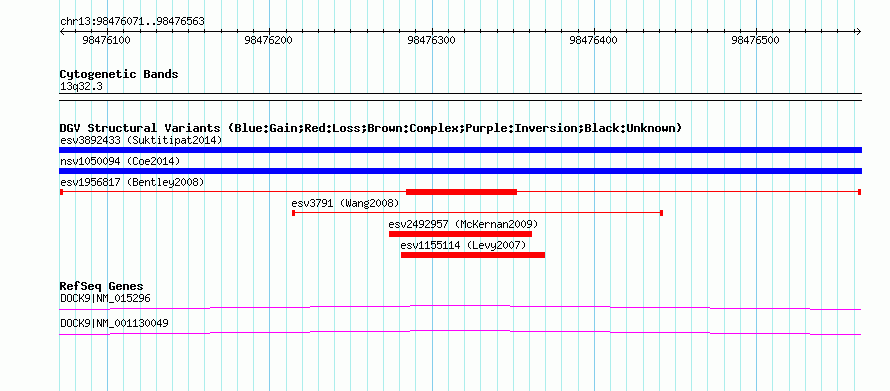Click thin red line of esv3791
The height and width of the screenshot is (391, 890).
(477, 213)
